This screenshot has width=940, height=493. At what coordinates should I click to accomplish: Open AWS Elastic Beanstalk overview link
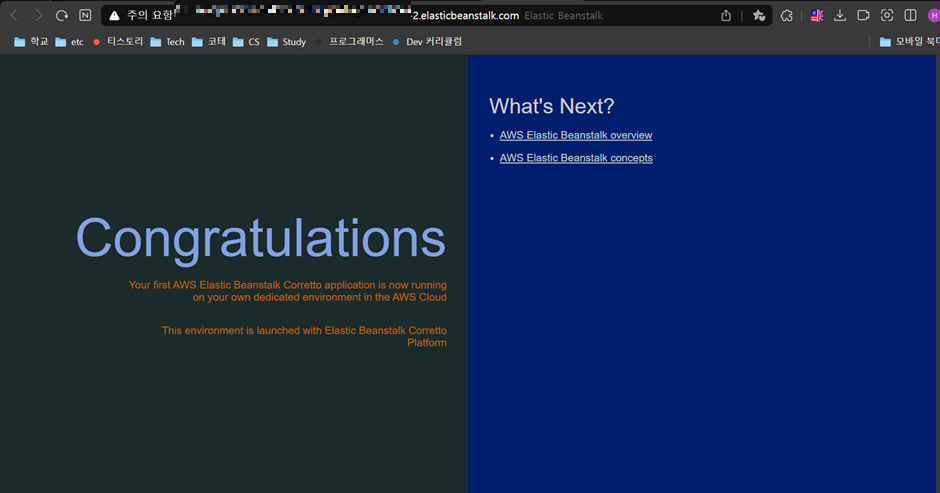(576, 135)
